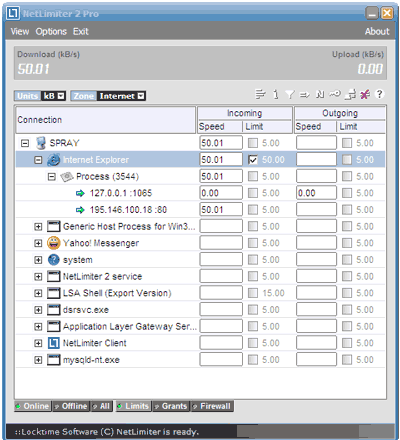
Task: Enable SPRAY incoming limit checkbox
Action: pyautogui.click(x=253, y=143)
